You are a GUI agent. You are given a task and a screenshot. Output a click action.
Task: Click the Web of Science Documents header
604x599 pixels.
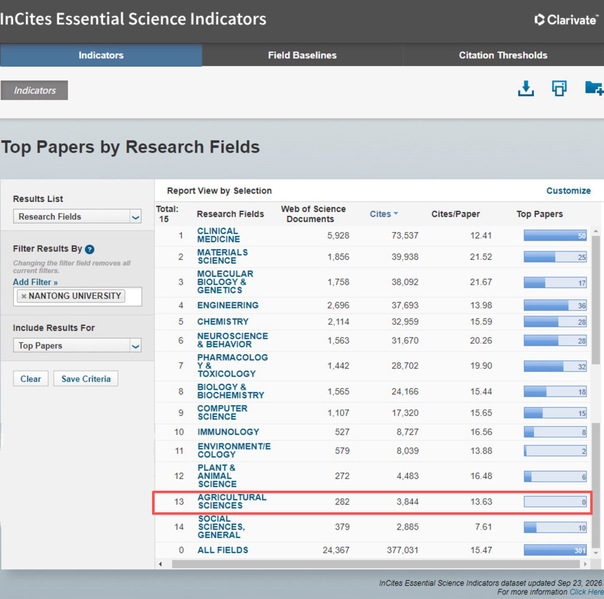pyautogui.click(x=313, y=214)
